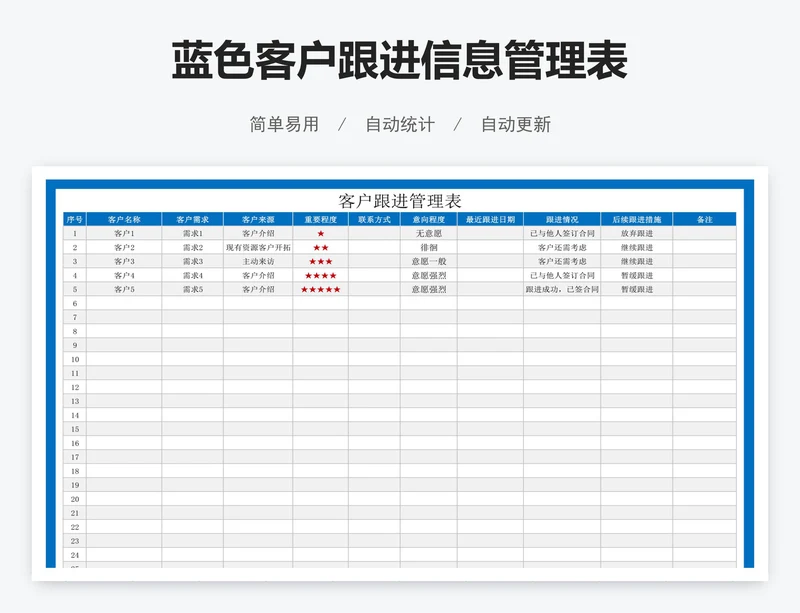
Task: Select the 跟进成功，已签合同 cell
Action: (x=562, y=289)
